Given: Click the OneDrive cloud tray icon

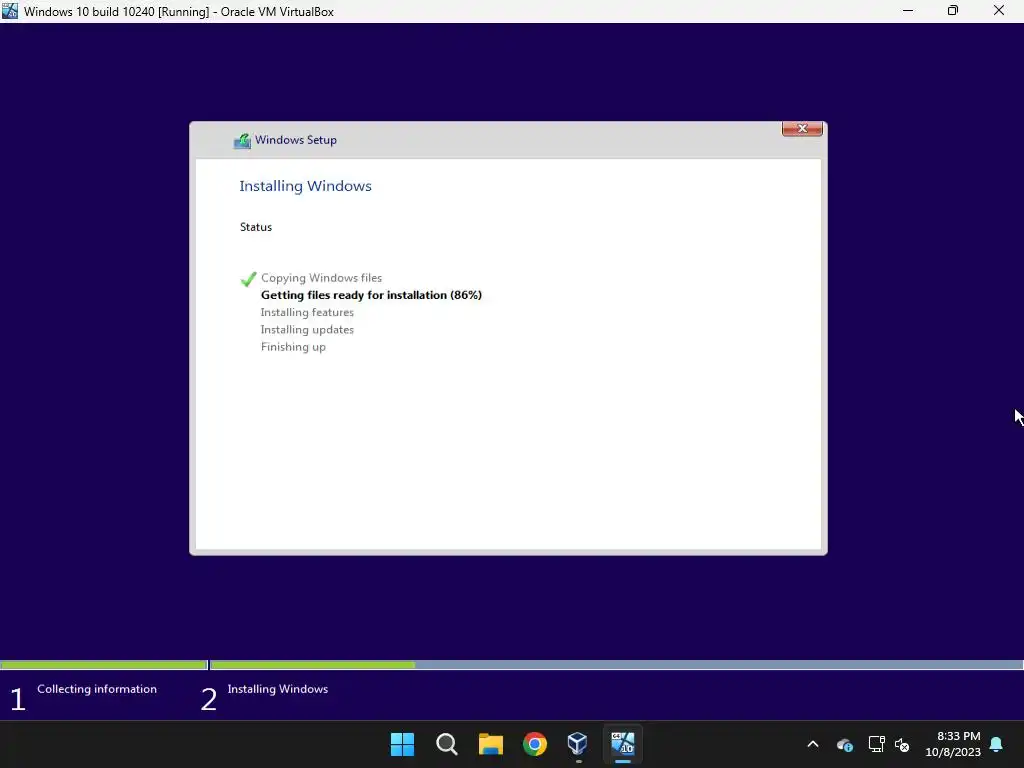Looking at the screenshot, I should pyautogui.click(x=844, y=744).
